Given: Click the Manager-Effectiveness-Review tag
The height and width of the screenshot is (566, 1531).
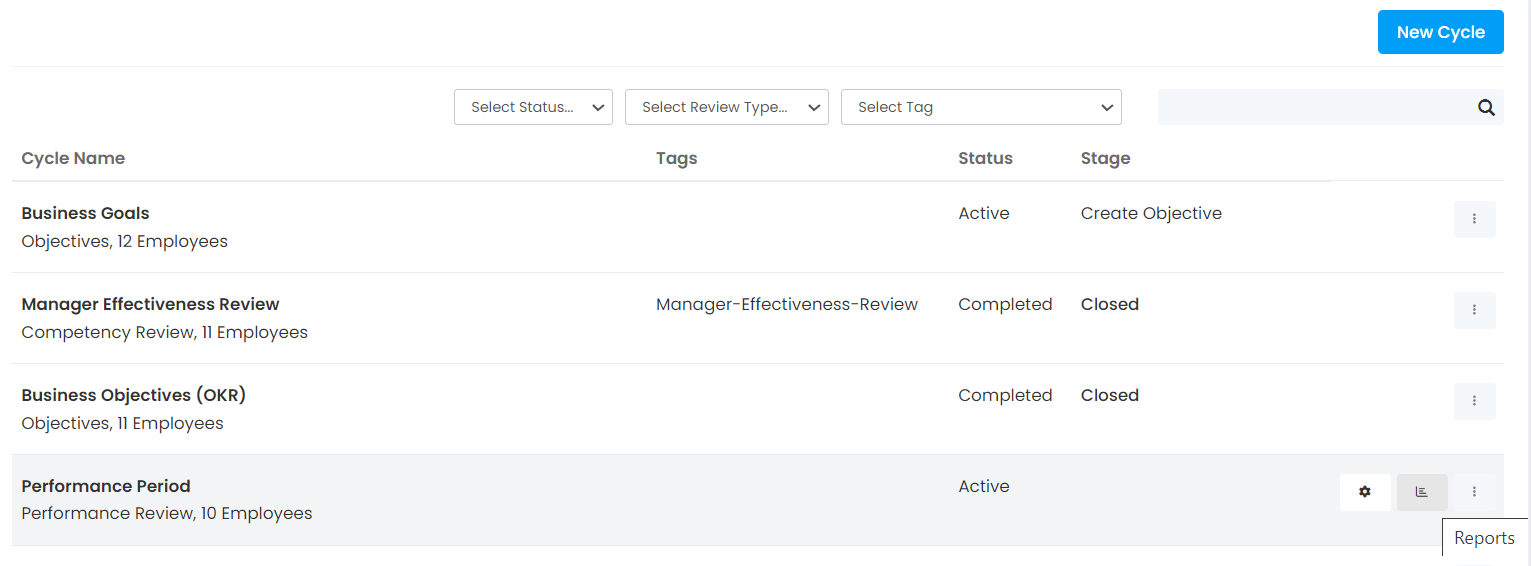Looking at the screenshot, I should click(x=786, y=304).
